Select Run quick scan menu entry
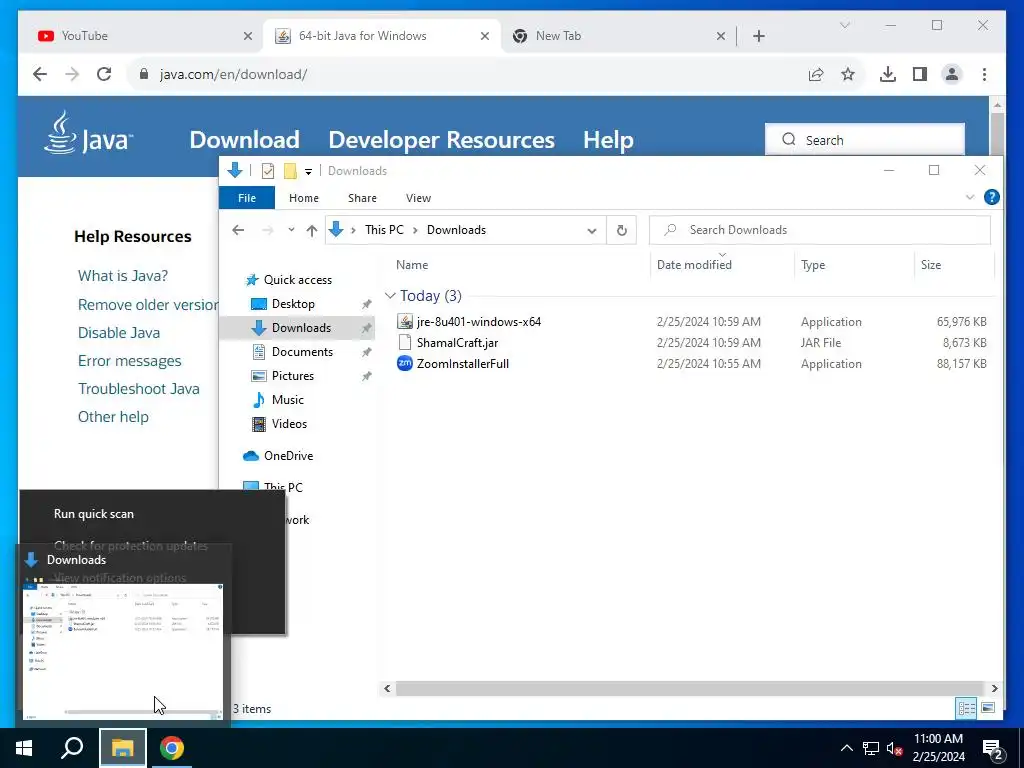The height and width of the screenshot is (768, 1024). point(93,514)
